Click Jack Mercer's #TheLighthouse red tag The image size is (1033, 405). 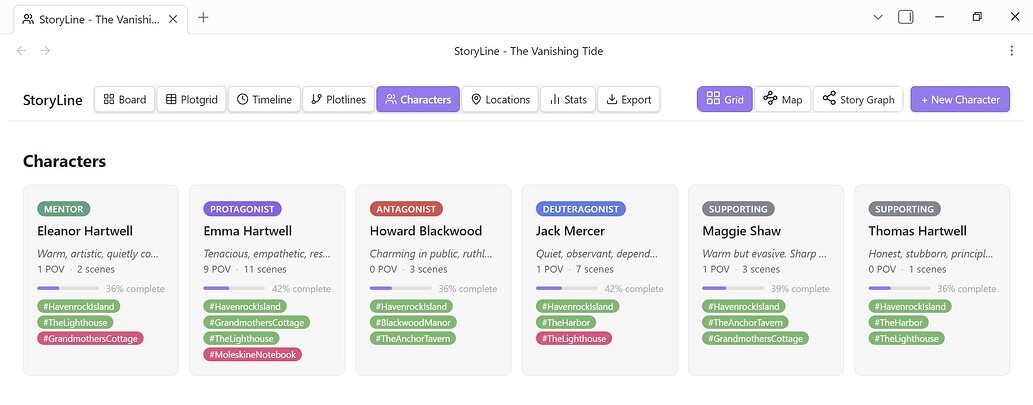point(574,338)
